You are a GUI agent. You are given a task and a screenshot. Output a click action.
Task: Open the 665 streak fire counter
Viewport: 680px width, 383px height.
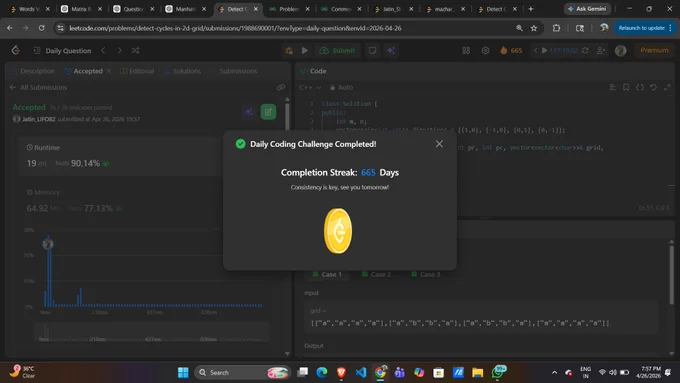[x=511, y=50]
